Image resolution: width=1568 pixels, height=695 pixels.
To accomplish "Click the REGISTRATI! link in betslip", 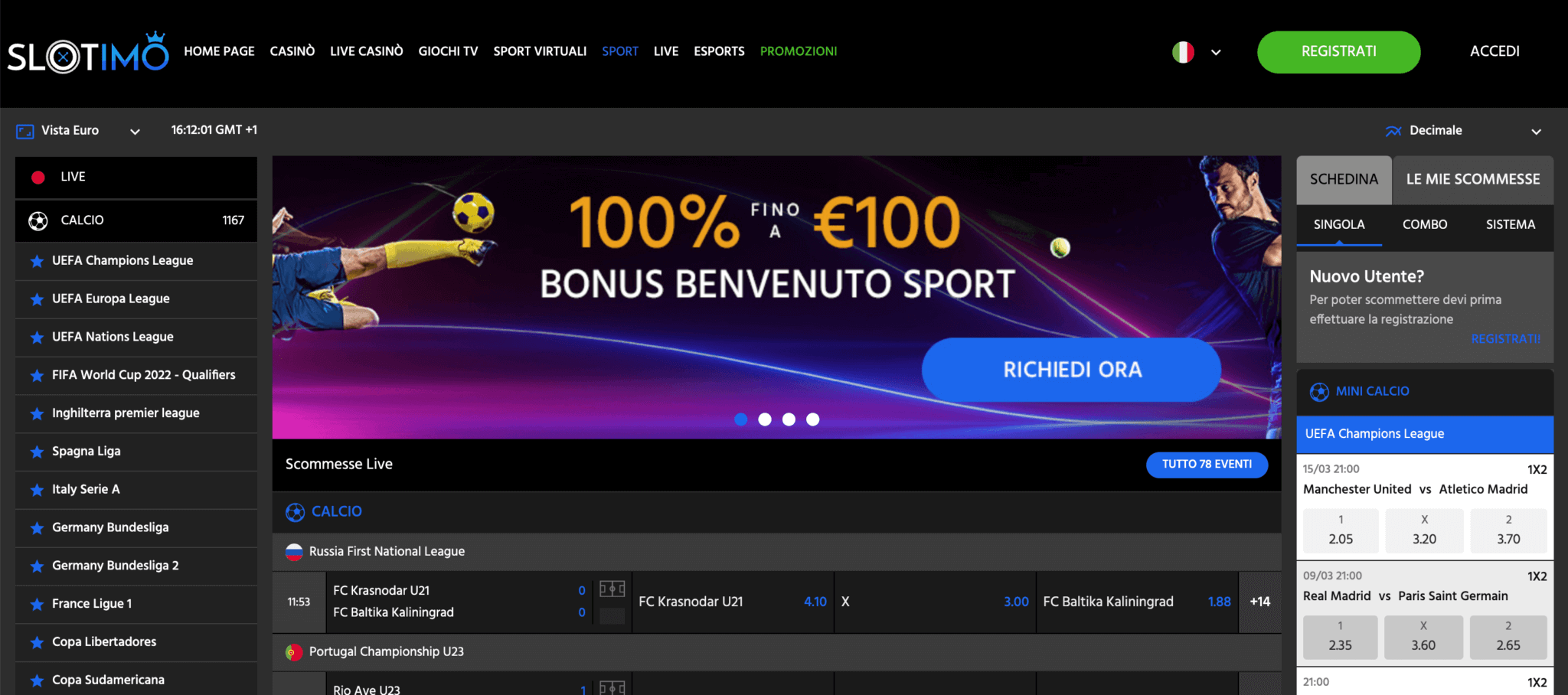I will click(1506, 339).
